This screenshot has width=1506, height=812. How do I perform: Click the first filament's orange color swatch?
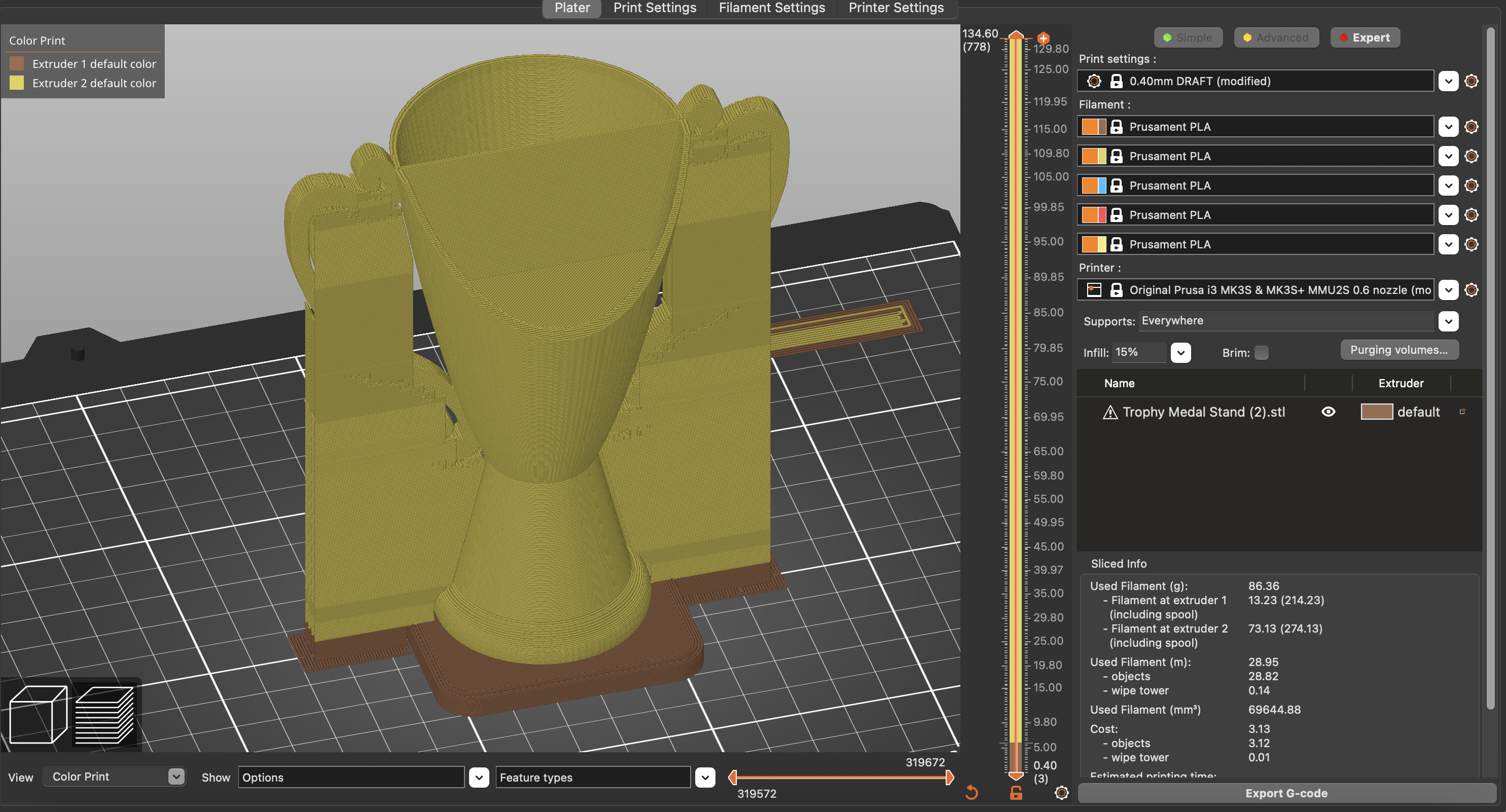pos(1089,126)
